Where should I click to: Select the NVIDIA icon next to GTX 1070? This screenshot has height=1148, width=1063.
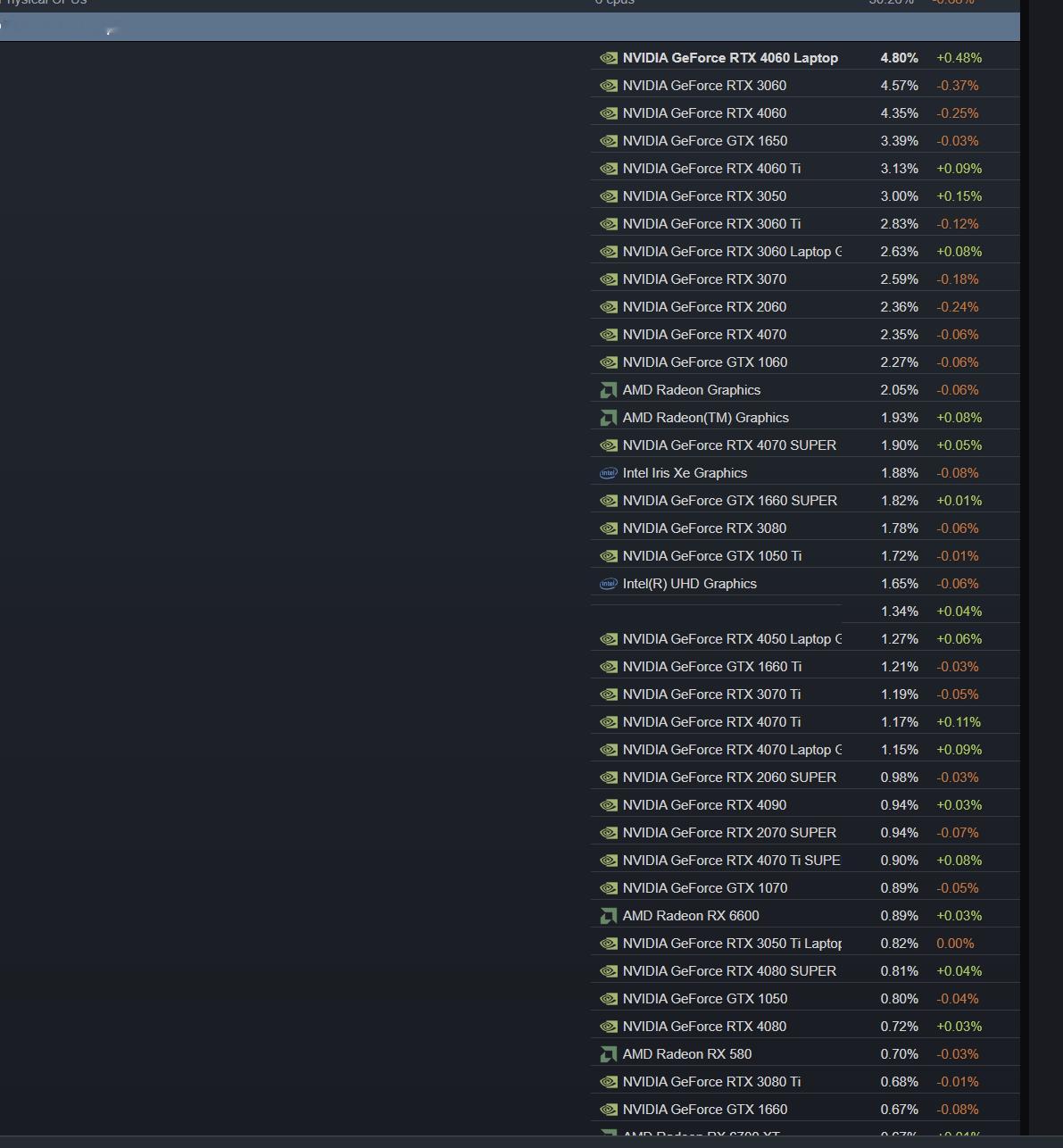609,888
